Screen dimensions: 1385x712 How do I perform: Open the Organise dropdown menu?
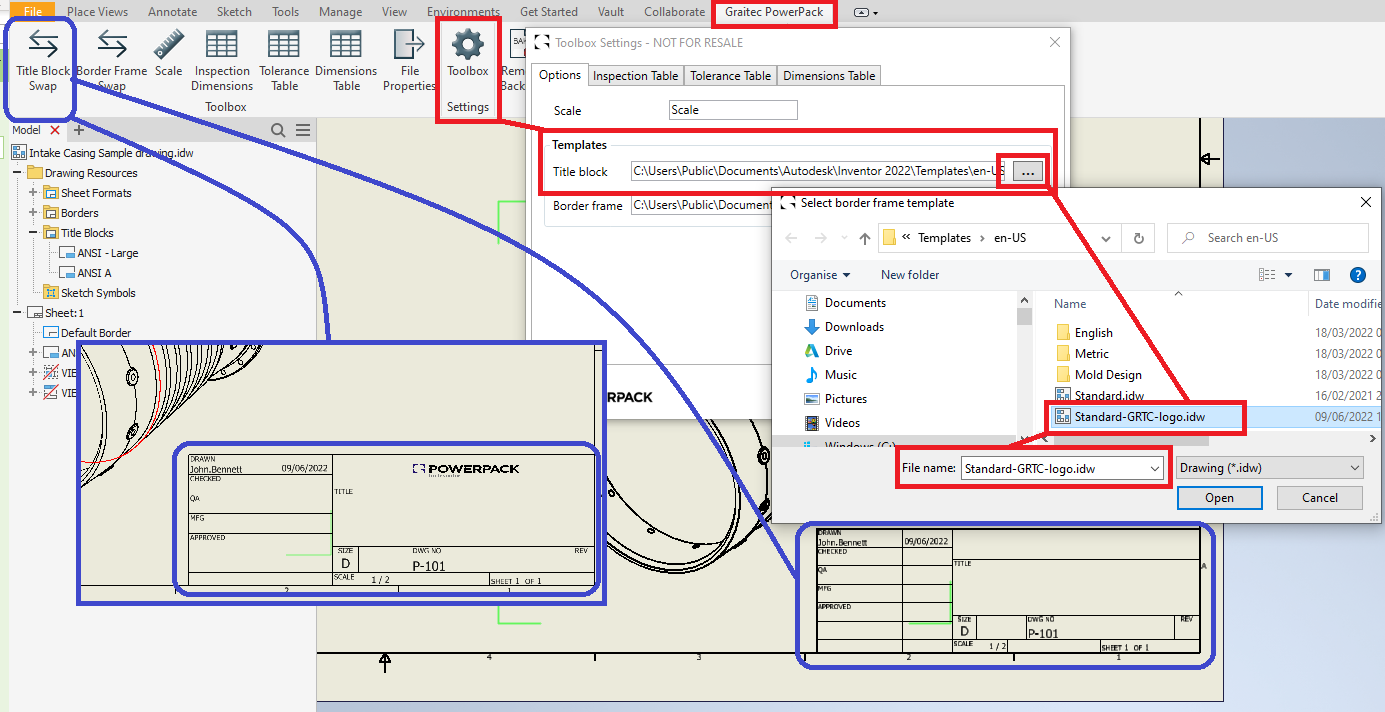820,275
